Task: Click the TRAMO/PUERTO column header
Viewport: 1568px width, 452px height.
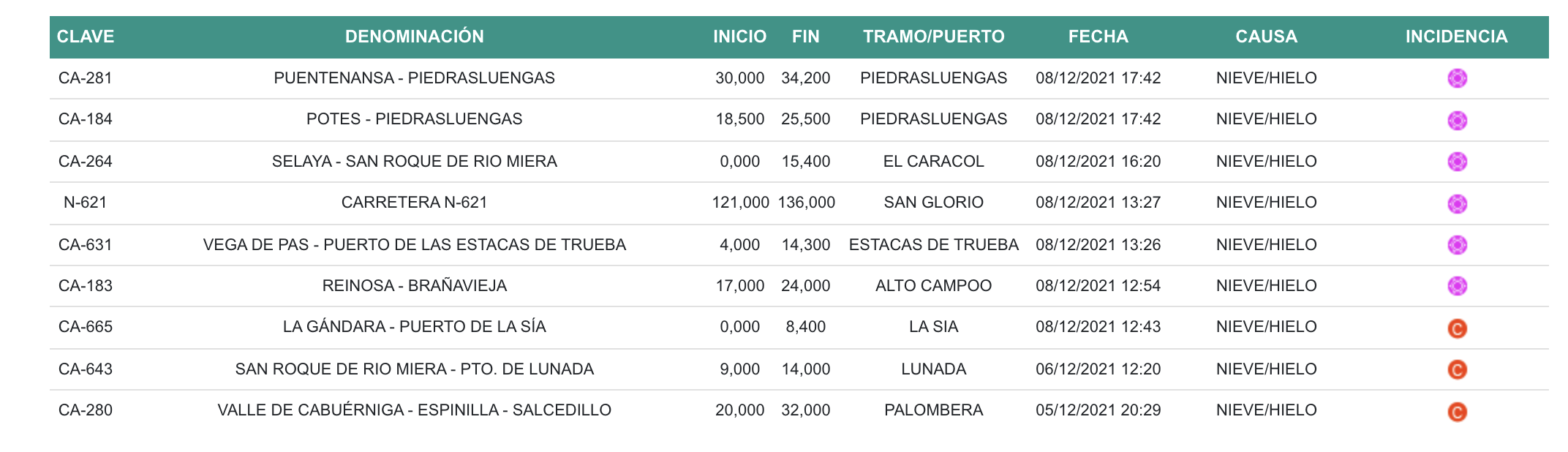Action: coord(933,37)
